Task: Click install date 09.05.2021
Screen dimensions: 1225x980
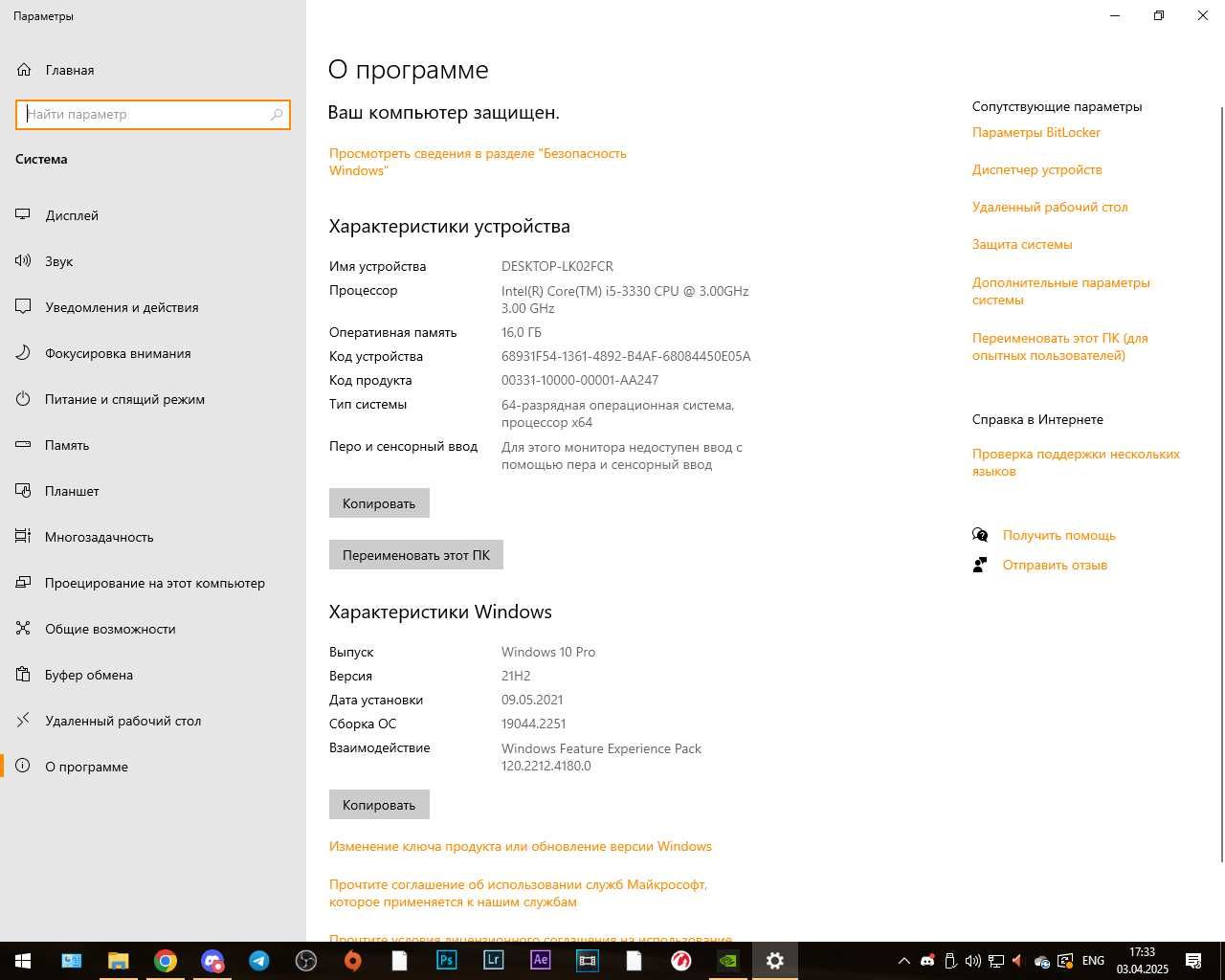Action: (532, 700)
